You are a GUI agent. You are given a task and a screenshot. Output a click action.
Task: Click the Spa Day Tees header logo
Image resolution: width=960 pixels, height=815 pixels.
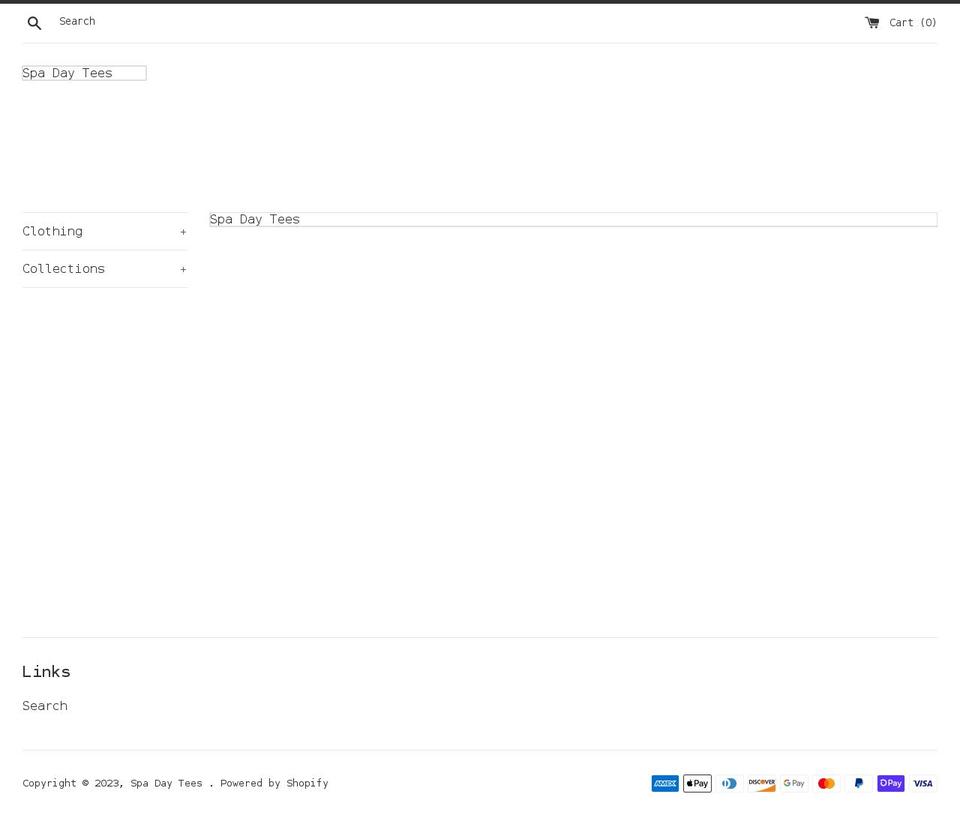coord(68,73)
